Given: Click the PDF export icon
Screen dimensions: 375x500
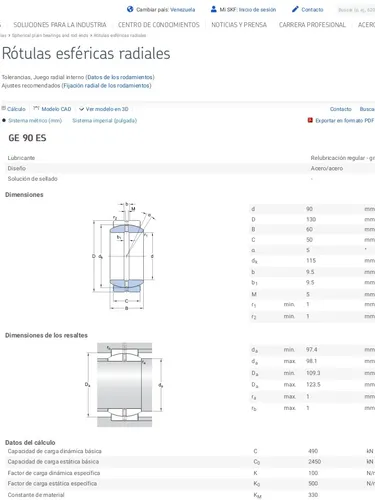Looking at the screenshot, I should pos(310,120).
